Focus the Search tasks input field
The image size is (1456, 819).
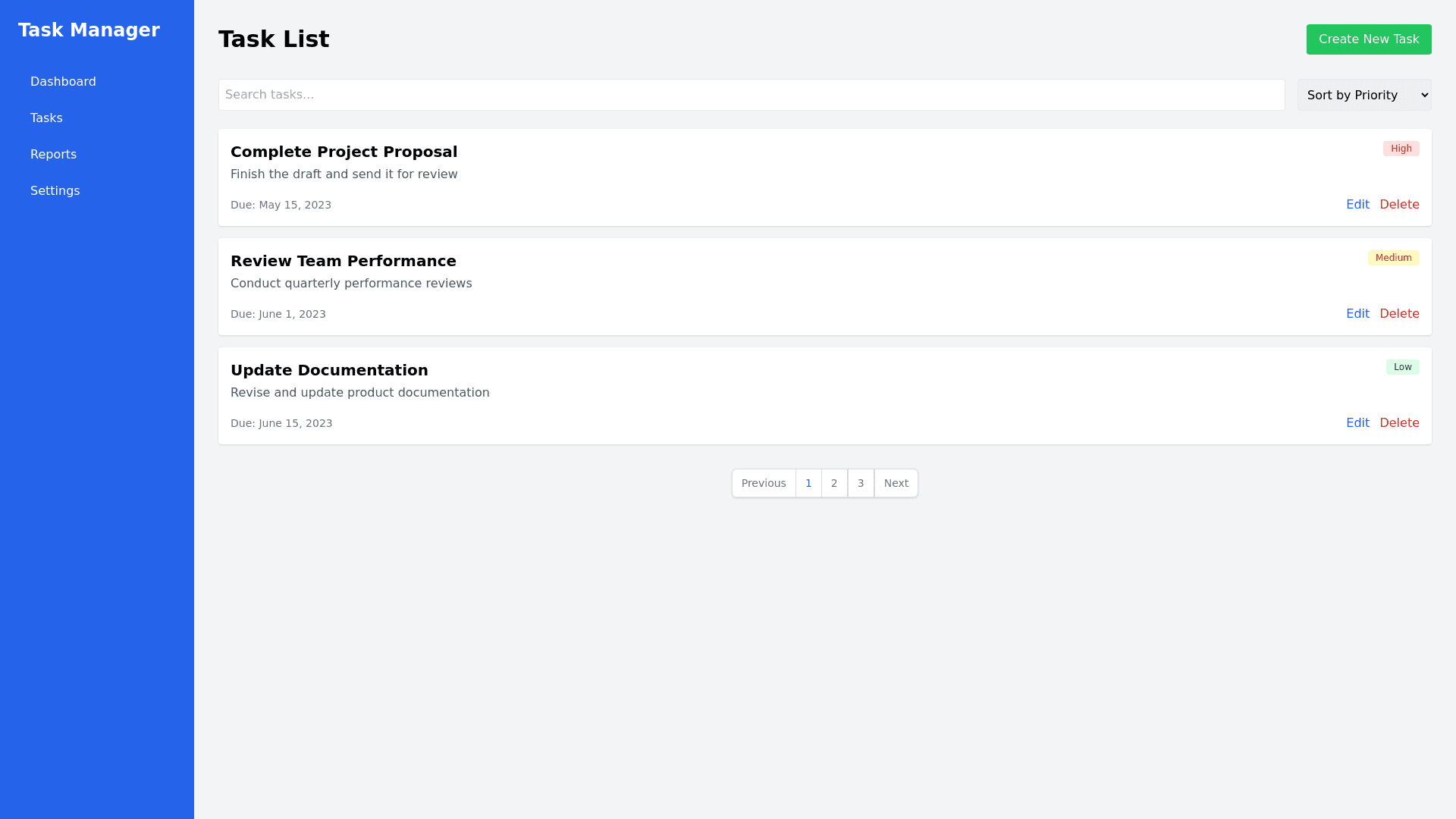pyautogui.click(x=751, y=95)
